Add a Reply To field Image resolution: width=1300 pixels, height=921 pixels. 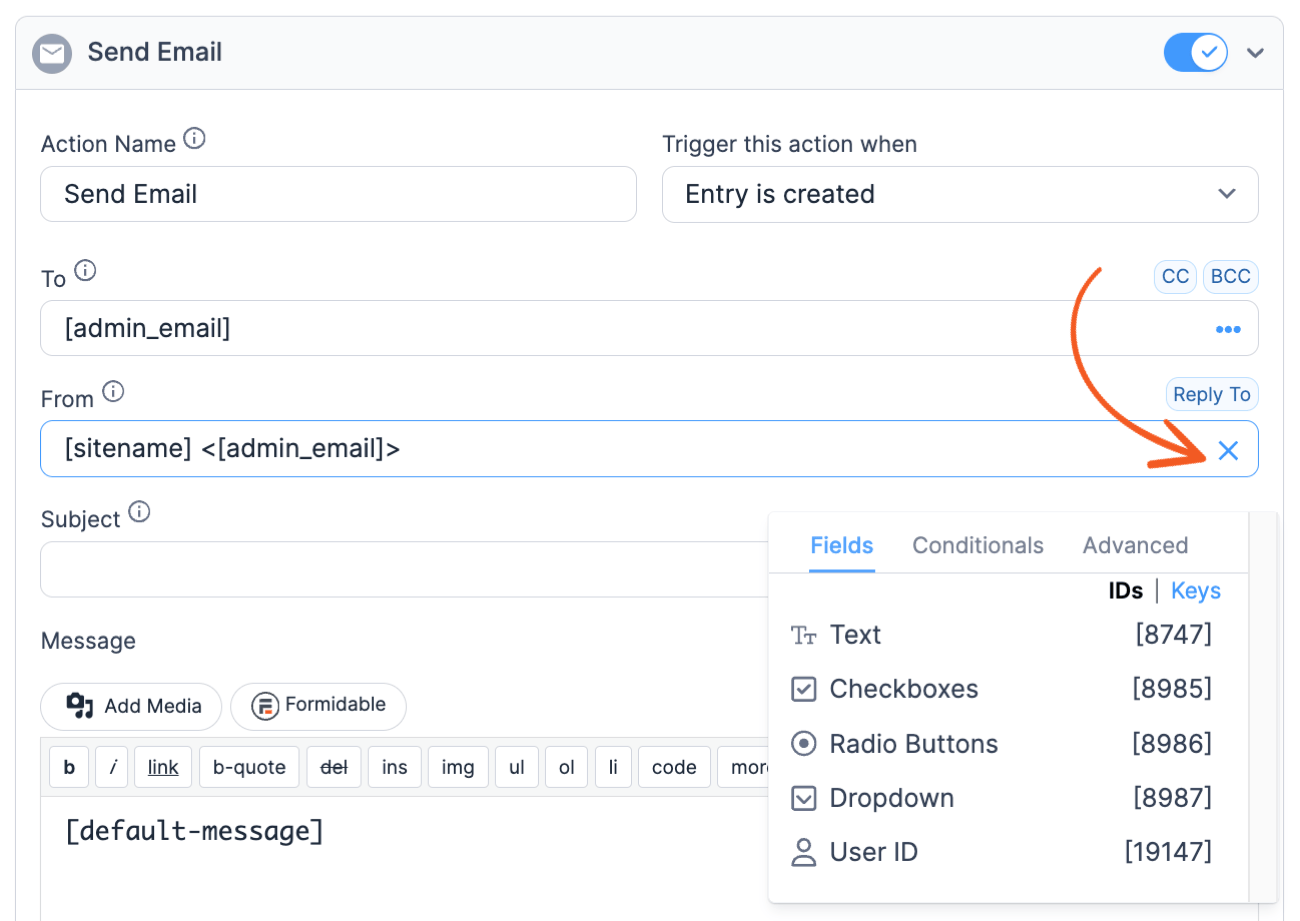(1212, 394)
